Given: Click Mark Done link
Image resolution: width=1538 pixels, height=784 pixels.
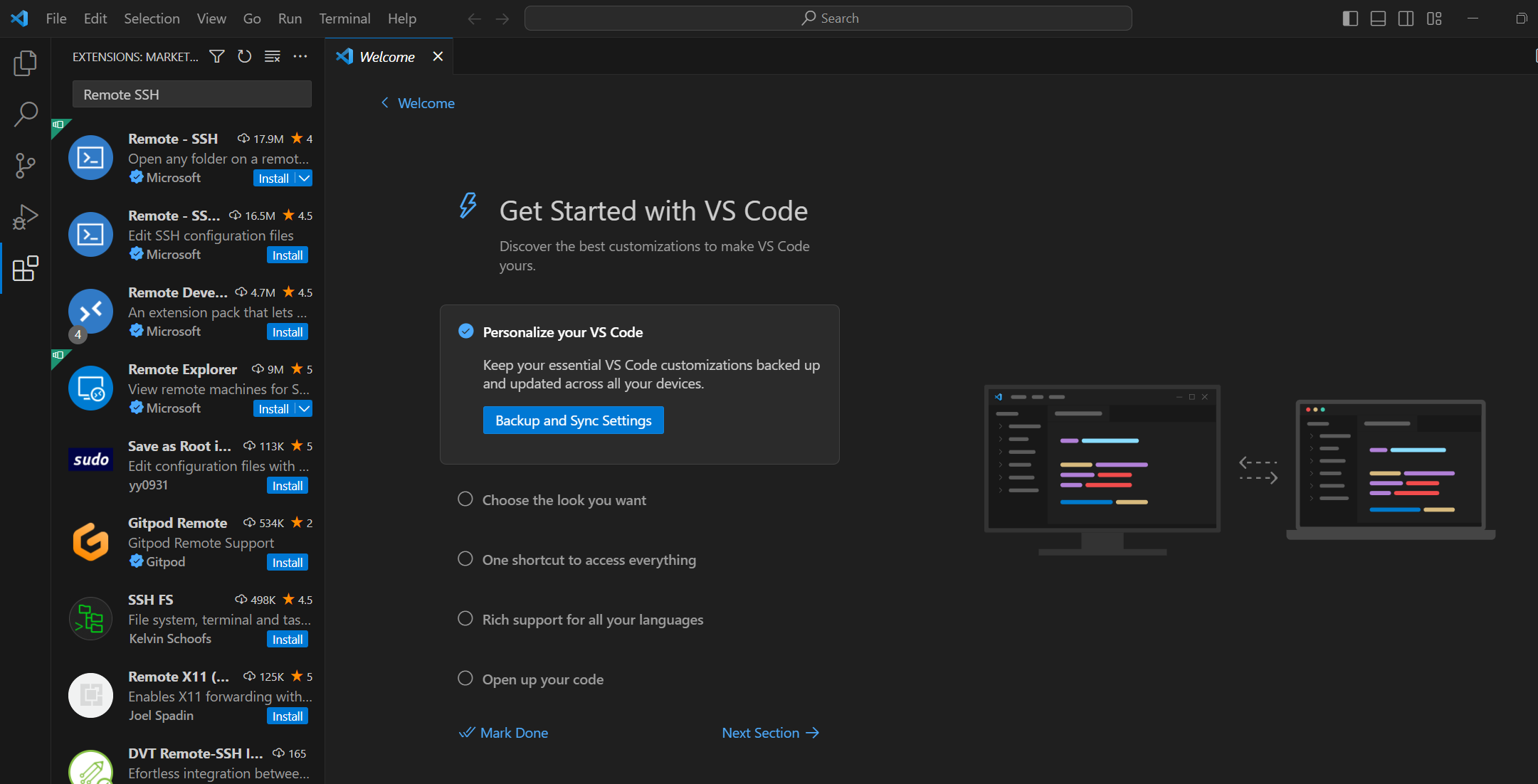Looking at the screenshot, I should (x=504, y=733).
